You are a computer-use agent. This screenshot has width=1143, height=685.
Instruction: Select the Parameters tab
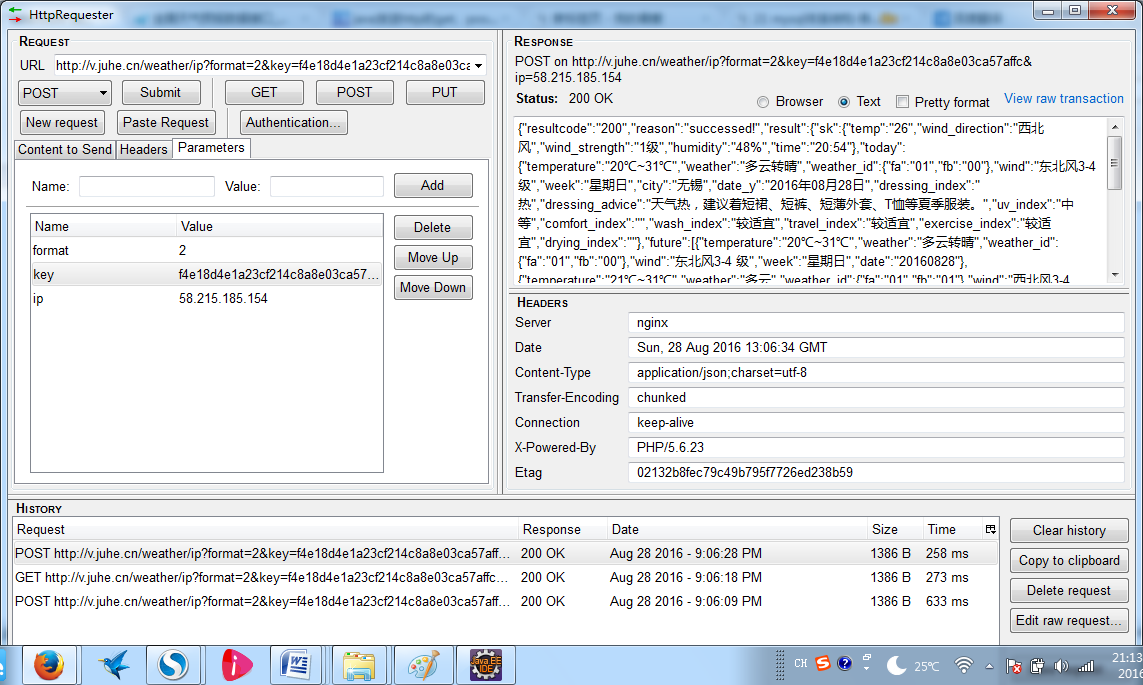[211, 147]
